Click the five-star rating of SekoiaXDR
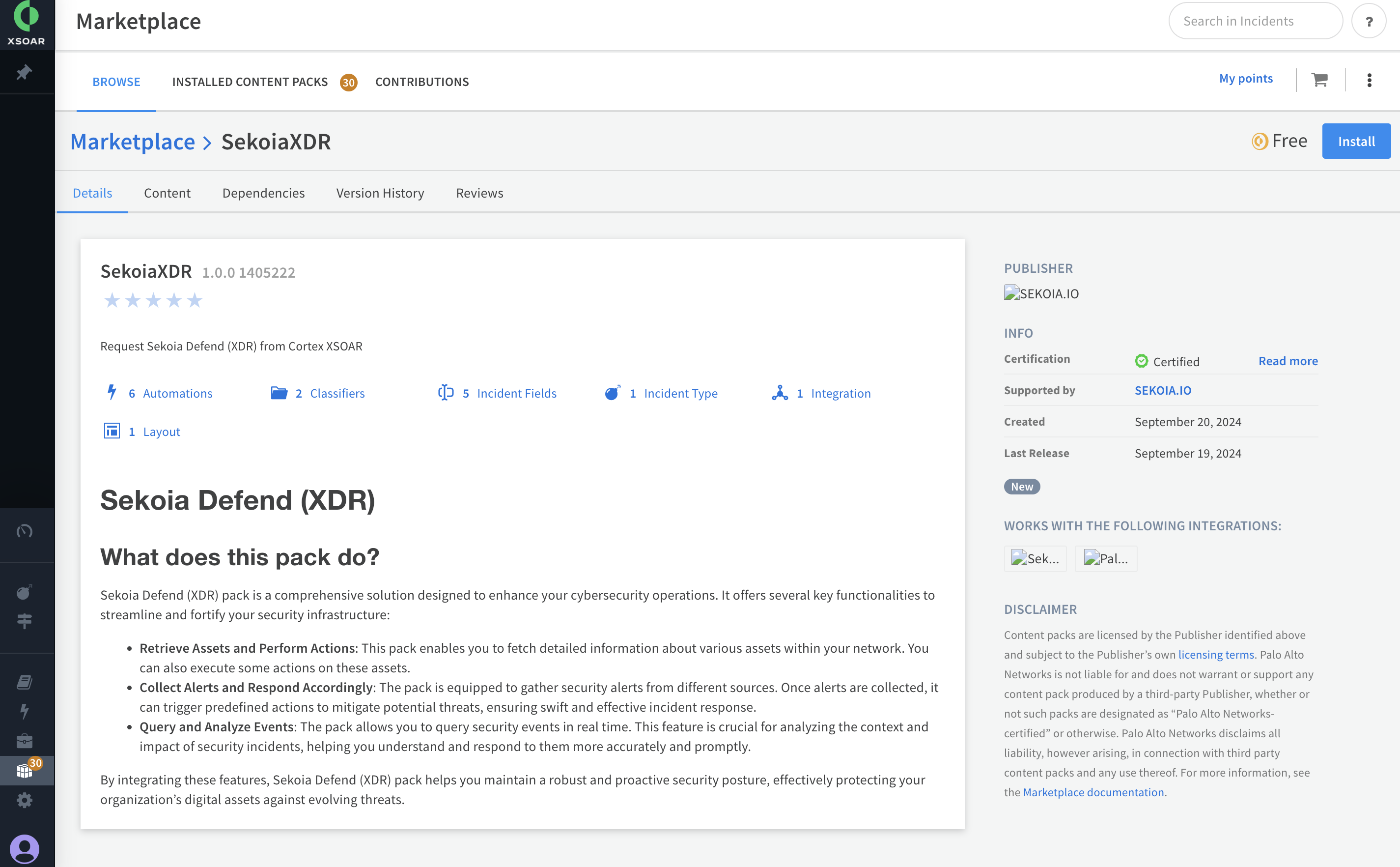 [153, 300]
